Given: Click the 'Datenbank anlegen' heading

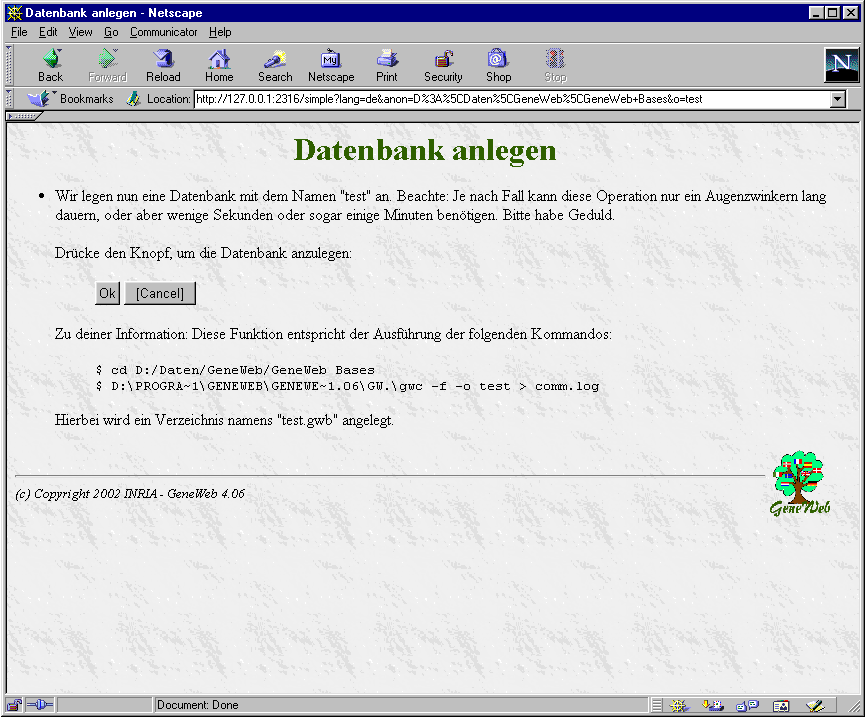Looking at the screenshot, I should click(425, 151).
